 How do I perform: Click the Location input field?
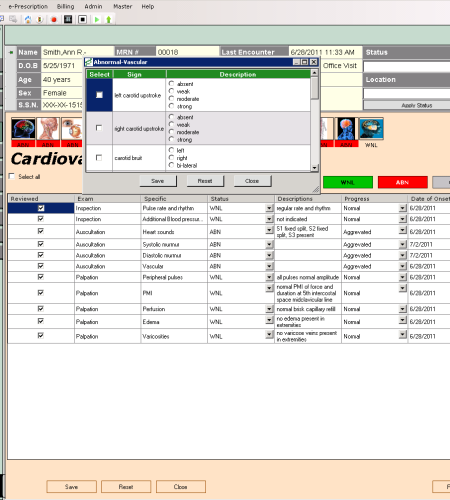click(407, 93)
